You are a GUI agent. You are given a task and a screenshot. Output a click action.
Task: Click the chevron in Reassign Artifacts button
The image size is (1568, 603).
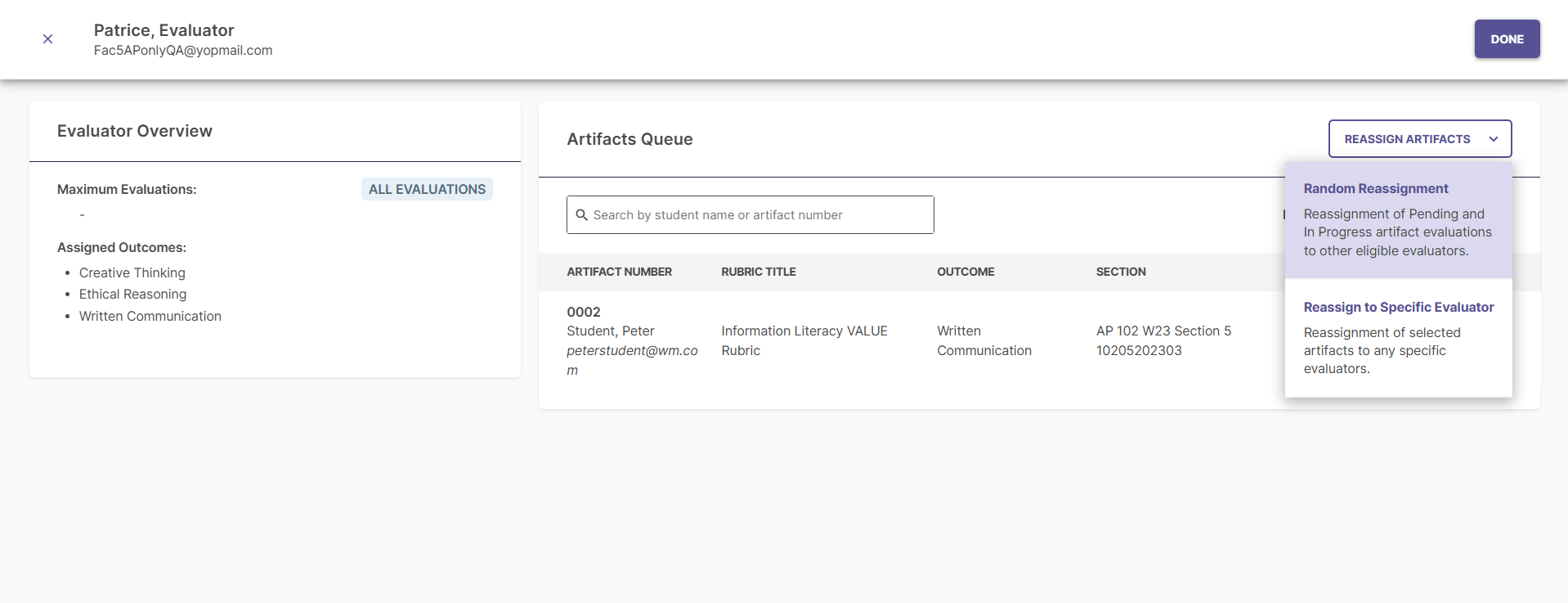pos(1494,139)
